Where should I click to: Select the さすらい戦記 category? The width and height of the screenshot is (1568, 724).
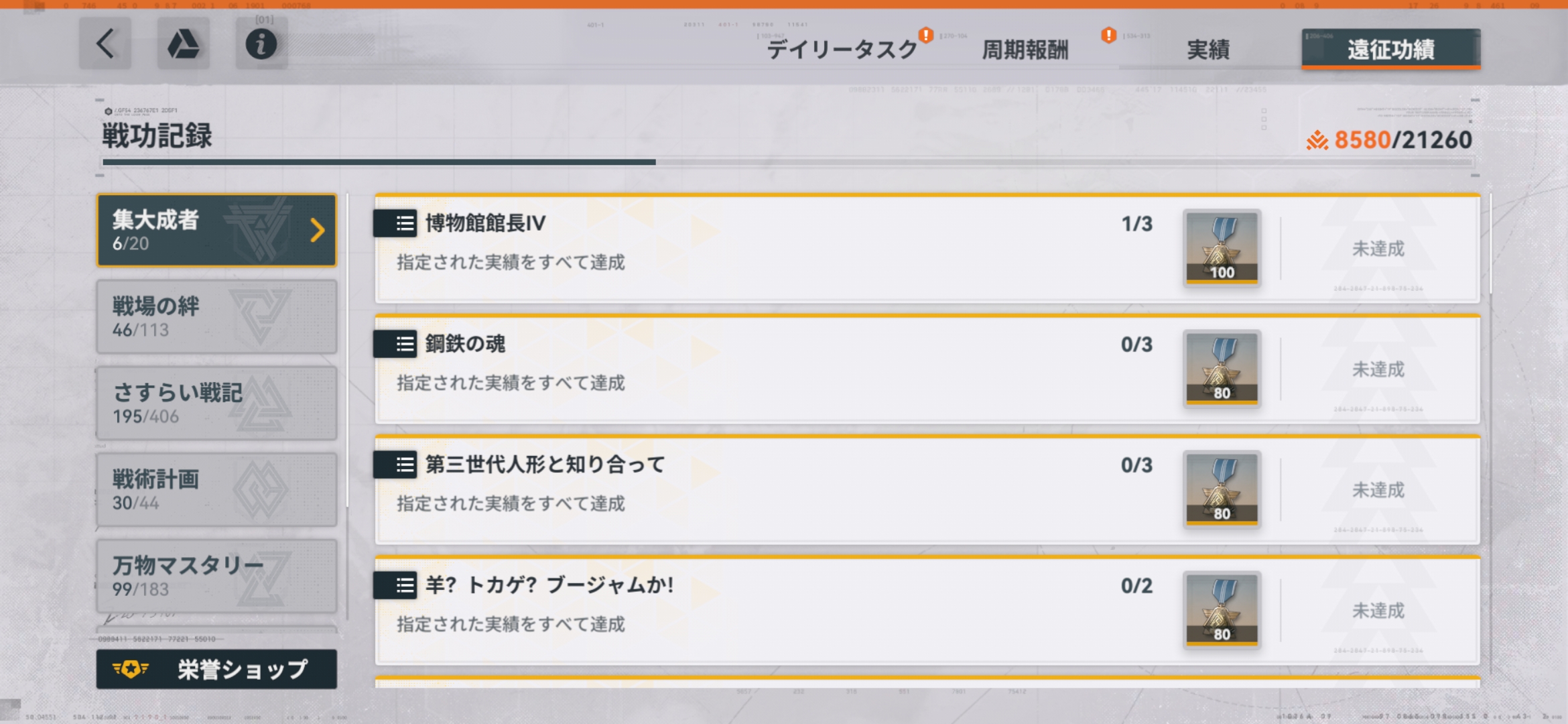coord(216,404)
